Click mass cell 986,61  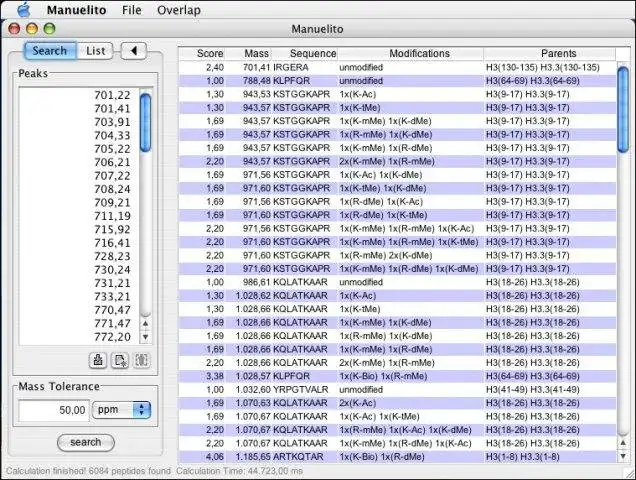[x=257, y=282]
